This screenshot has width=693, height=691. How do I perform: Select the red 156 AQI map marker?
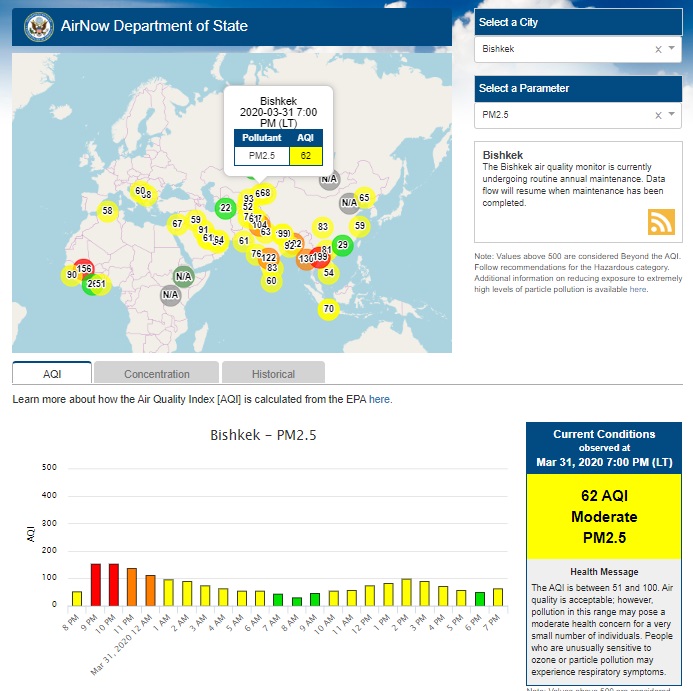[x=84, y=268]
